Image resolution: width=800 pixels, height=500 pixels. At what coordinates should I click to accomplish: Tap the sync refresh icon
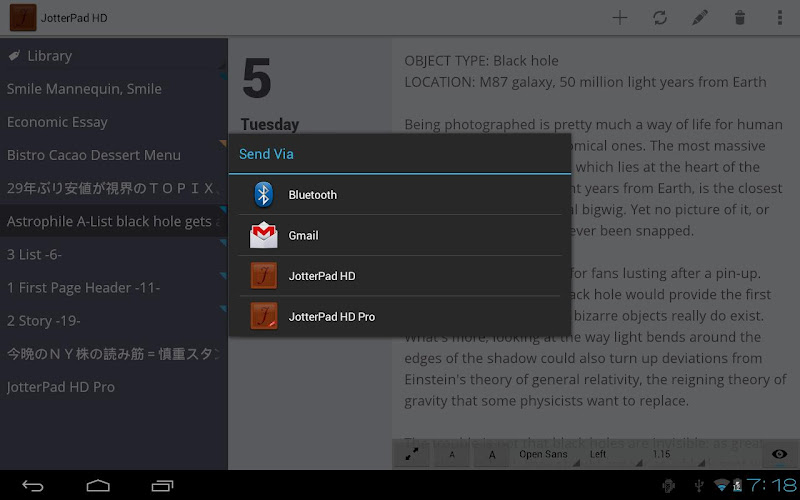pyautogui.click(x=660, y=18)
